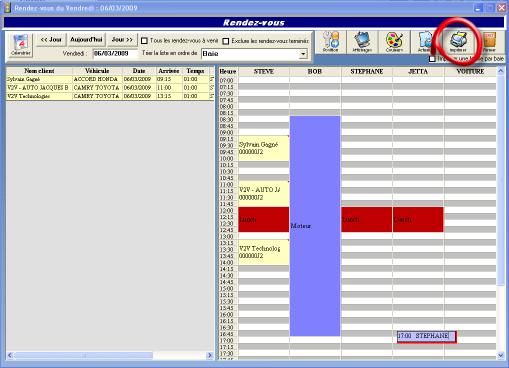Click the date field 06/03/2009
Screen dimensions: 509x368
[x=115, y=54]
